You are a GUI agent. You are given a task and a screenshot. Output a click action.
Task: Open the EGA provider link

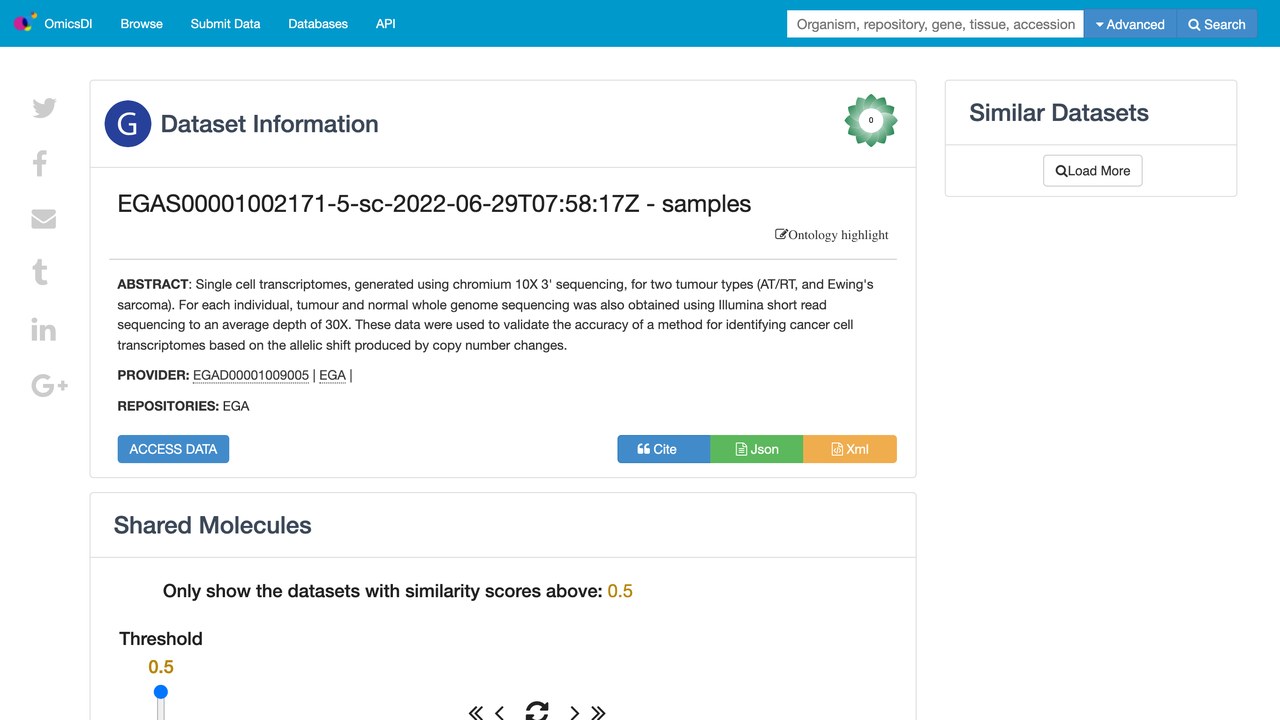click(333, 375)
